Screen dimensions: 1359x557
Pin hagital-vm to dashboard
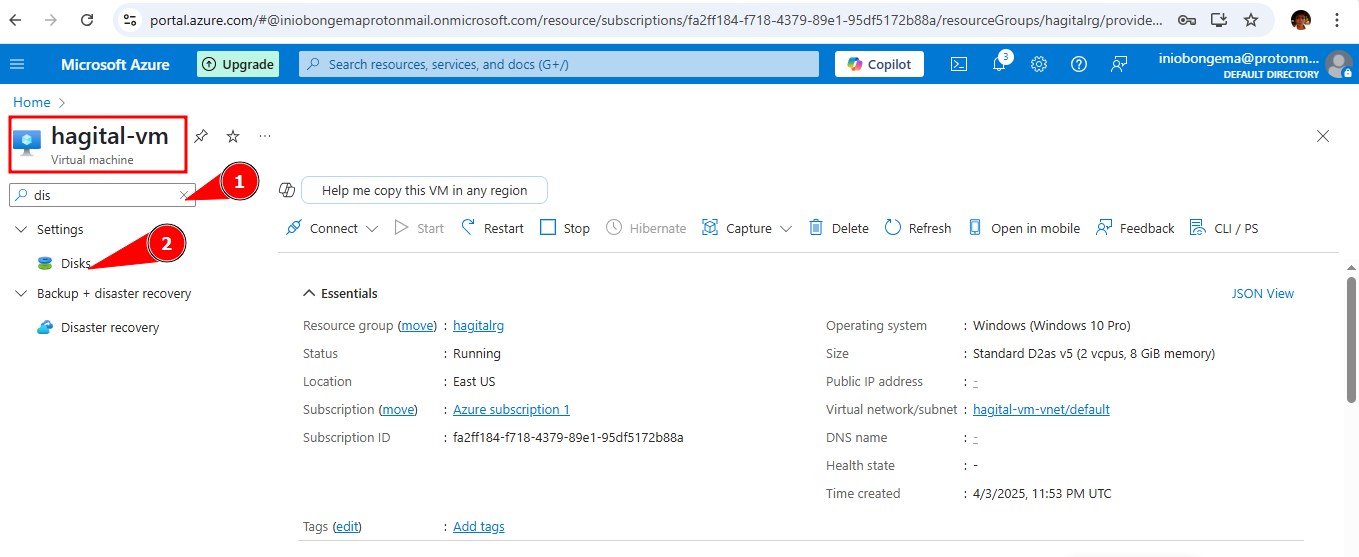coord(201,136)
